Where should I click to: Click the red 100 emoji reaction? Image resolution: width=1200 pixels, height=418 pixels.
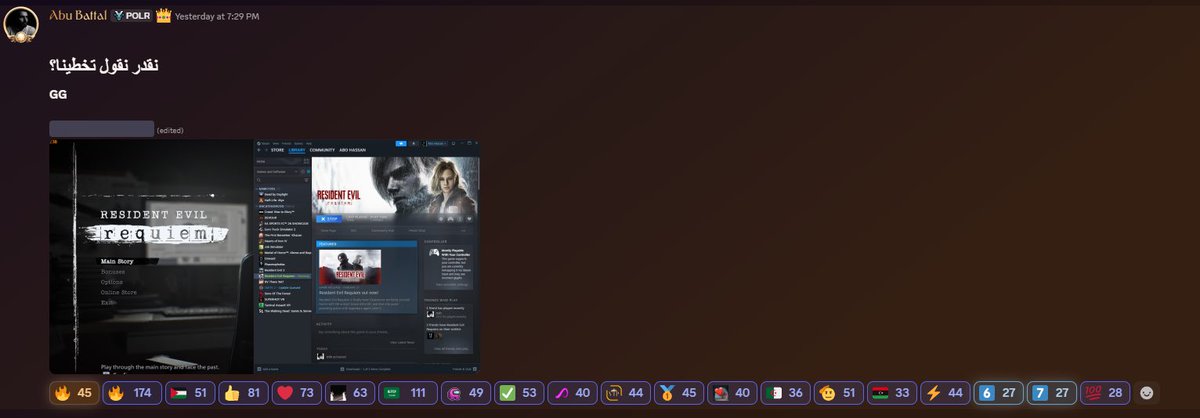coord(1105,393)
